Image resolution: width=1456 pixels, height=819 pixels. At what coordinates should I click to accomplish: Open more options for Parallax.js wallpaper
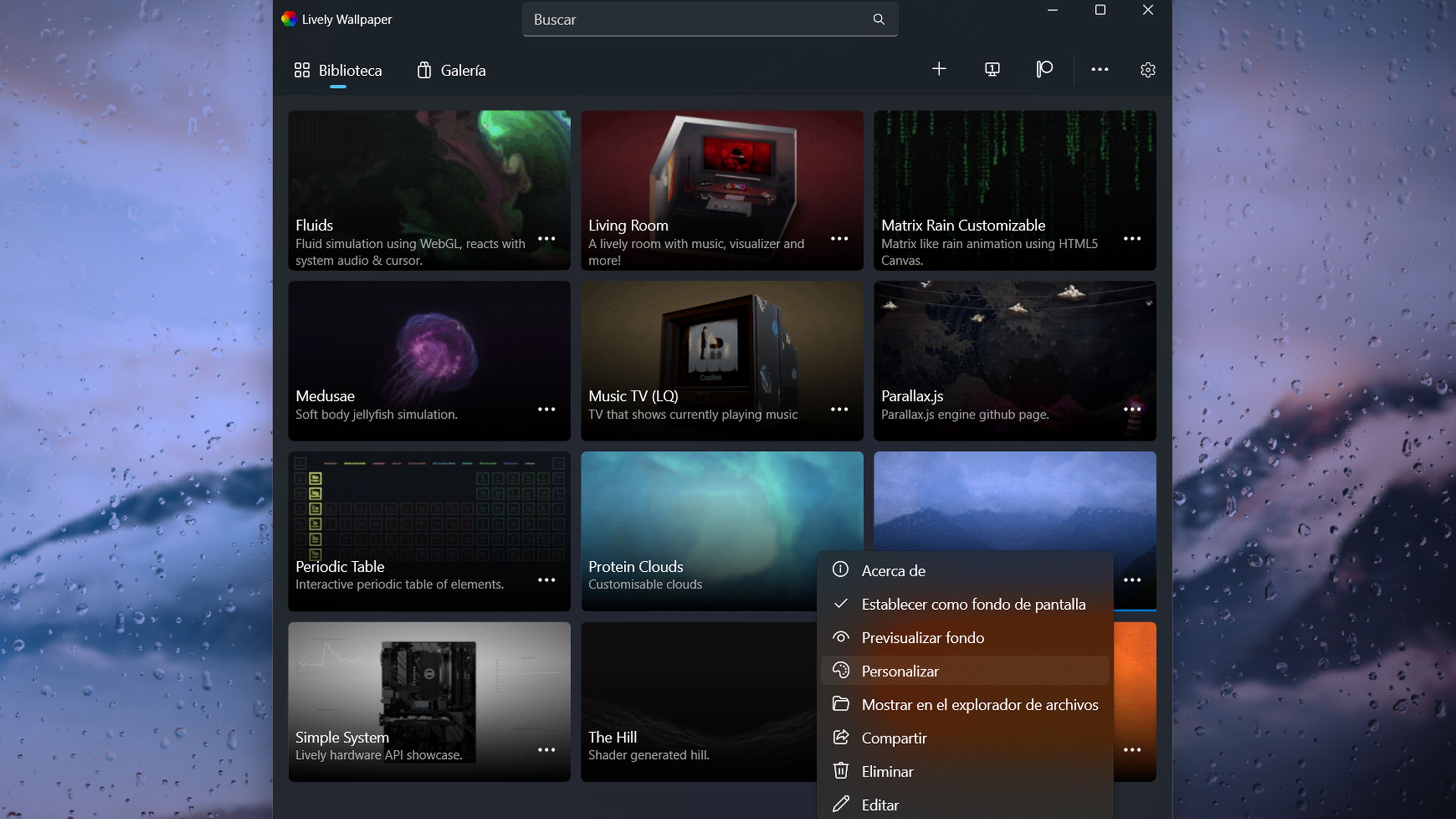click(1131, 409)
